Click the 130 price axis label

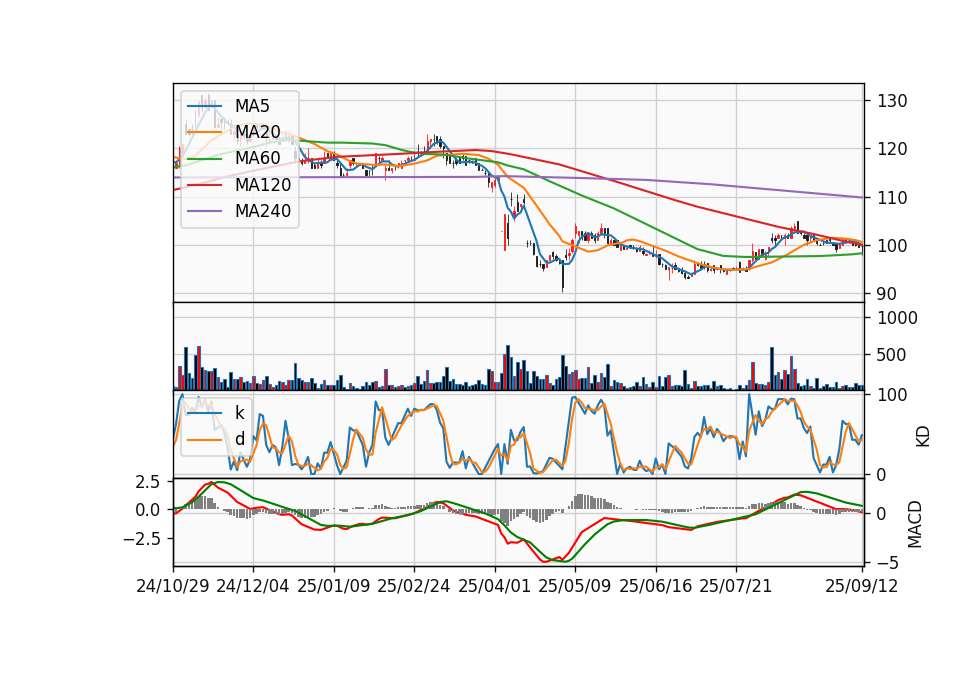coord(892,101)
